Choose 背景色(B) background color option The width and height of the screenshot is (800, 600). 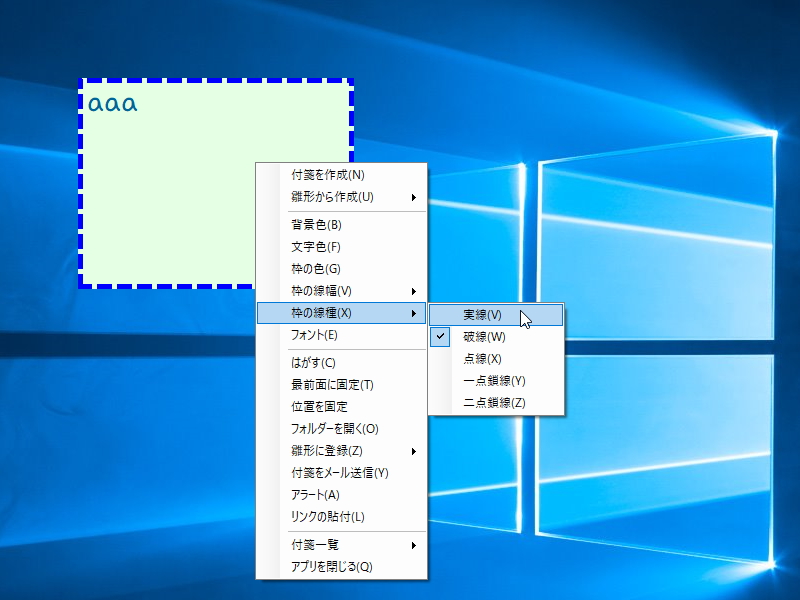341,224
